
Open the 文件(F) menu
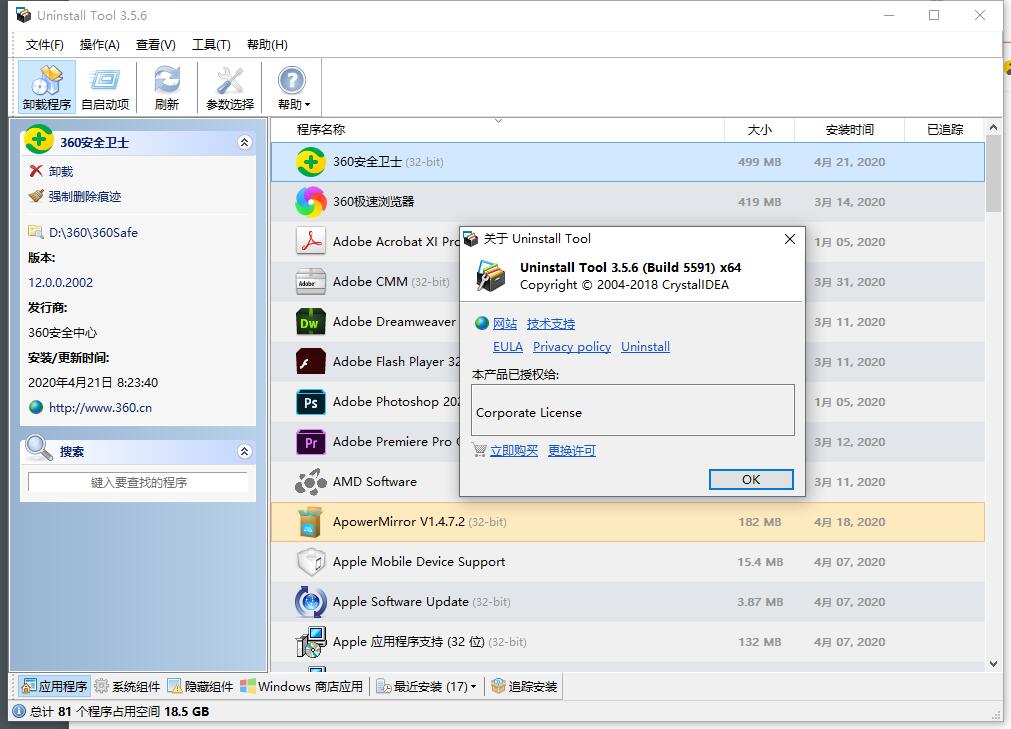point(44,44)
